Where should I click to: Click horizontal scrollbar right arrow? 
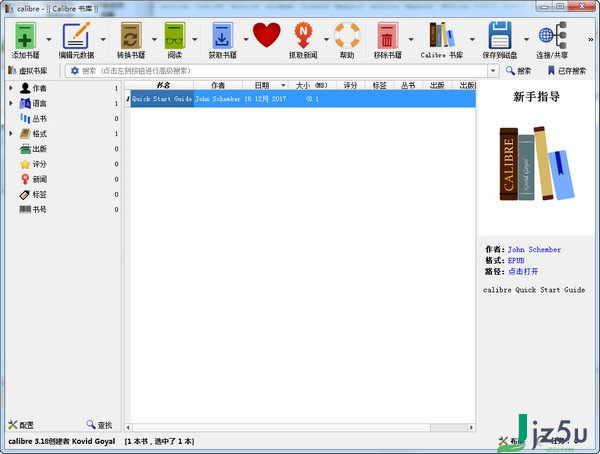coord(471,428)
